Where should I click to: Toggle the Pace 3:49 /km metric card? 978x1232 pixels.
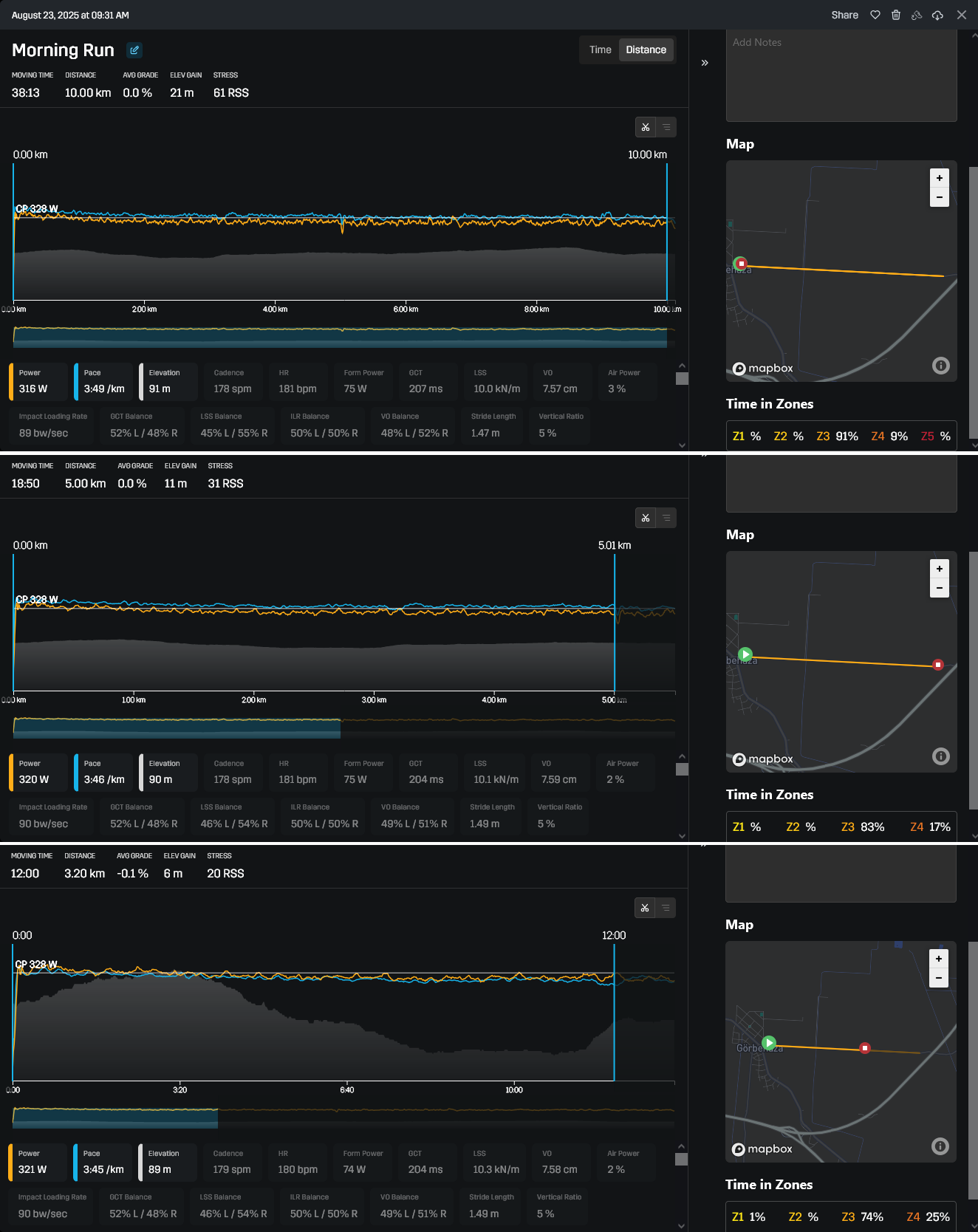[103, 381]
